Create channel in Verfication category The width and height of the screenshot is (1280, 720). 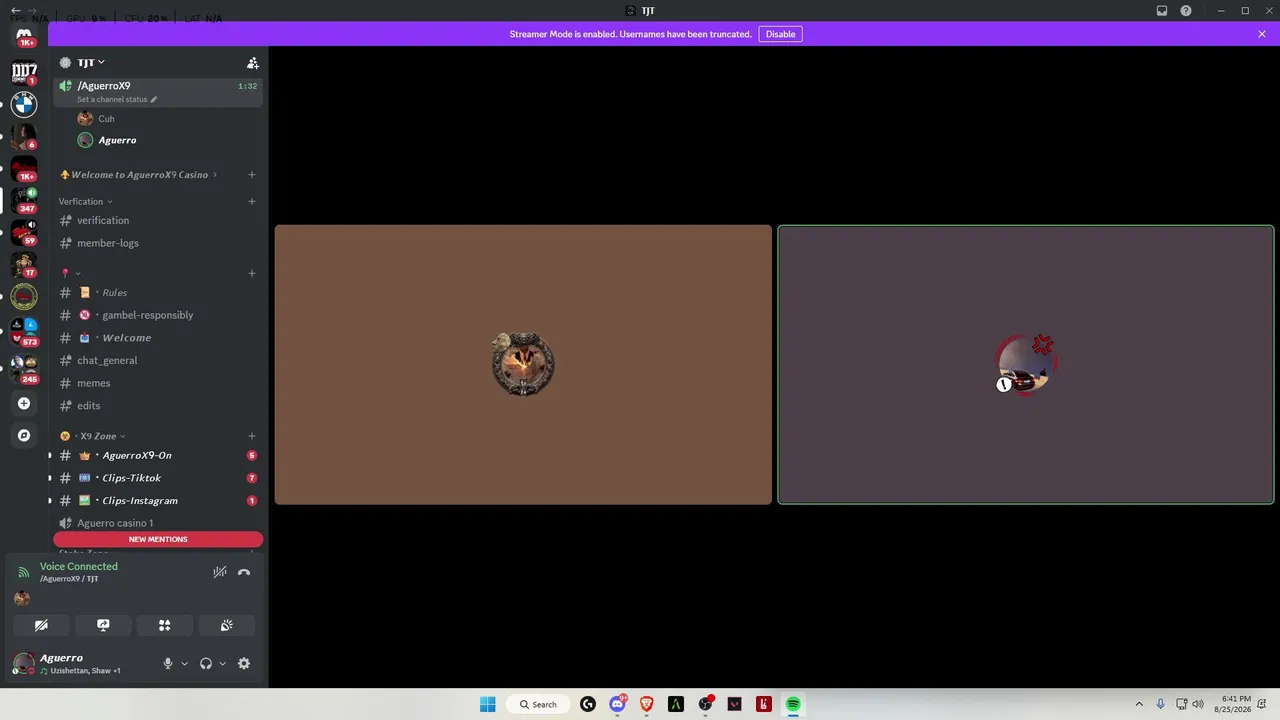point(252,201)
